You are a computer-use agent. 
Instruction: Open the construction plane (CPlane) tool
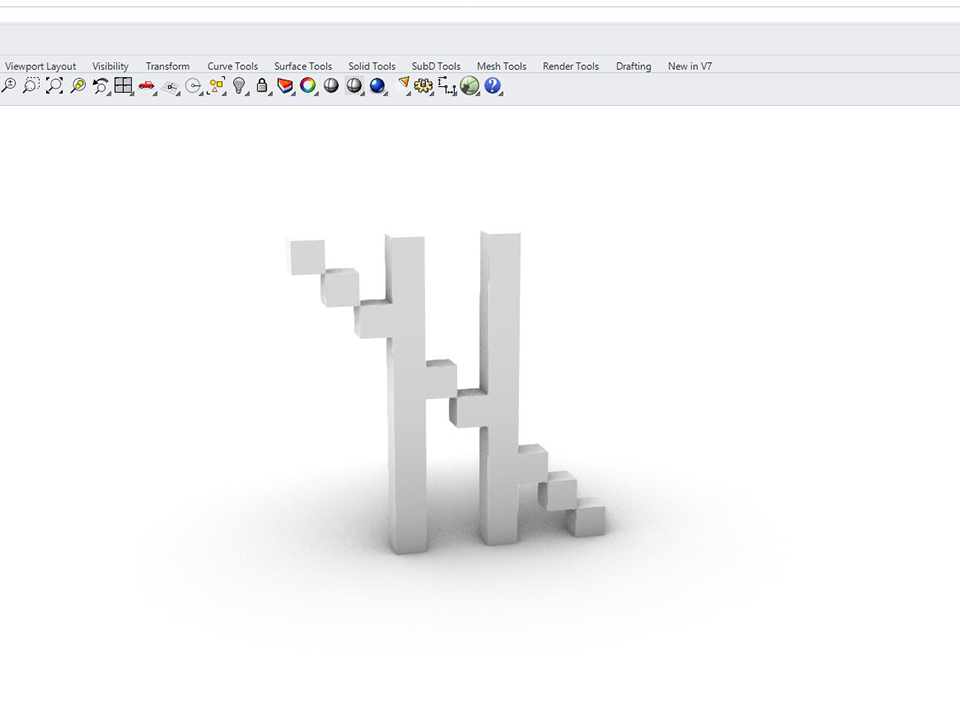click(170, 87)
